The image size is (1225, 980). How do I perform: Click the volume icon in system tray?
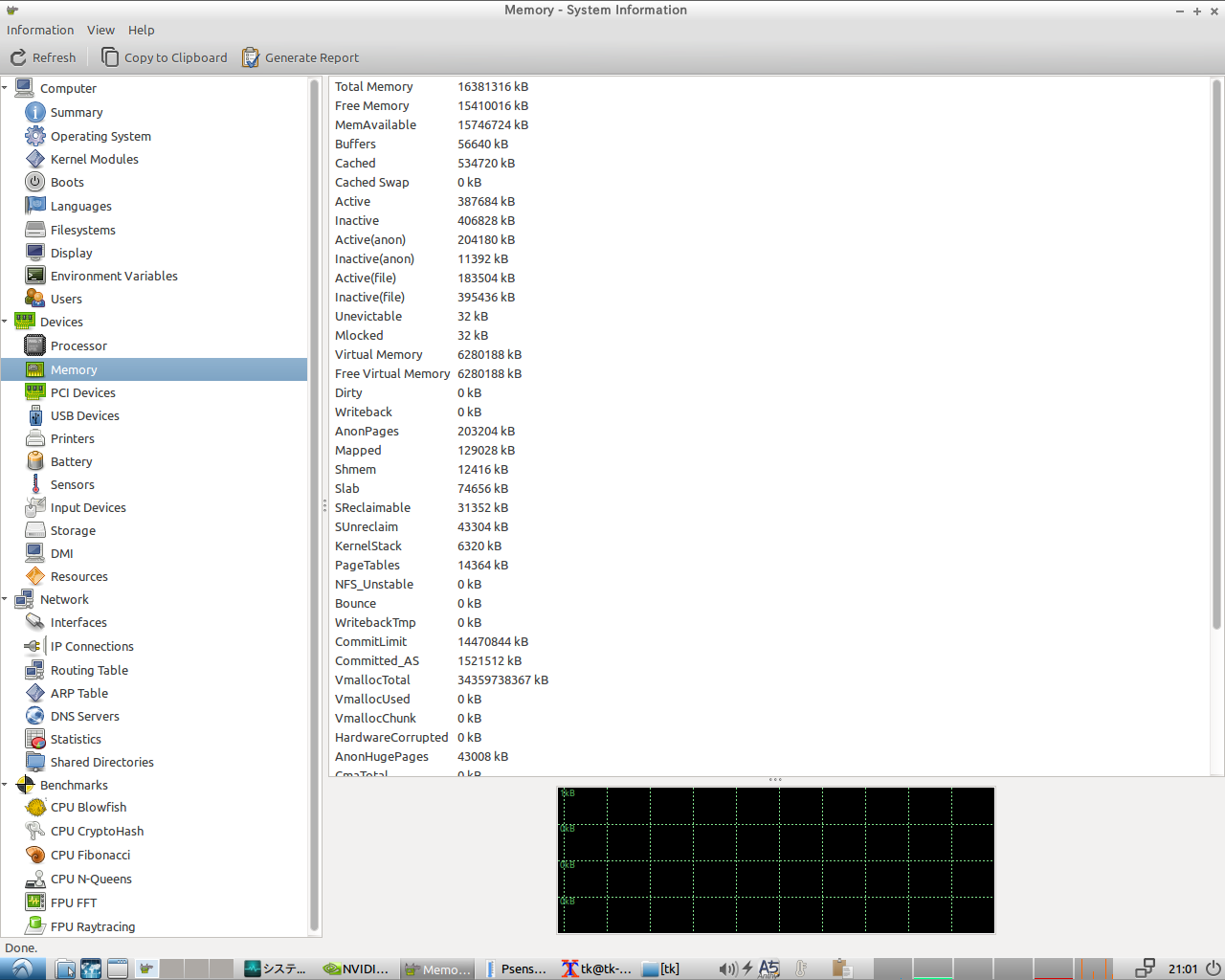[727, 969]
